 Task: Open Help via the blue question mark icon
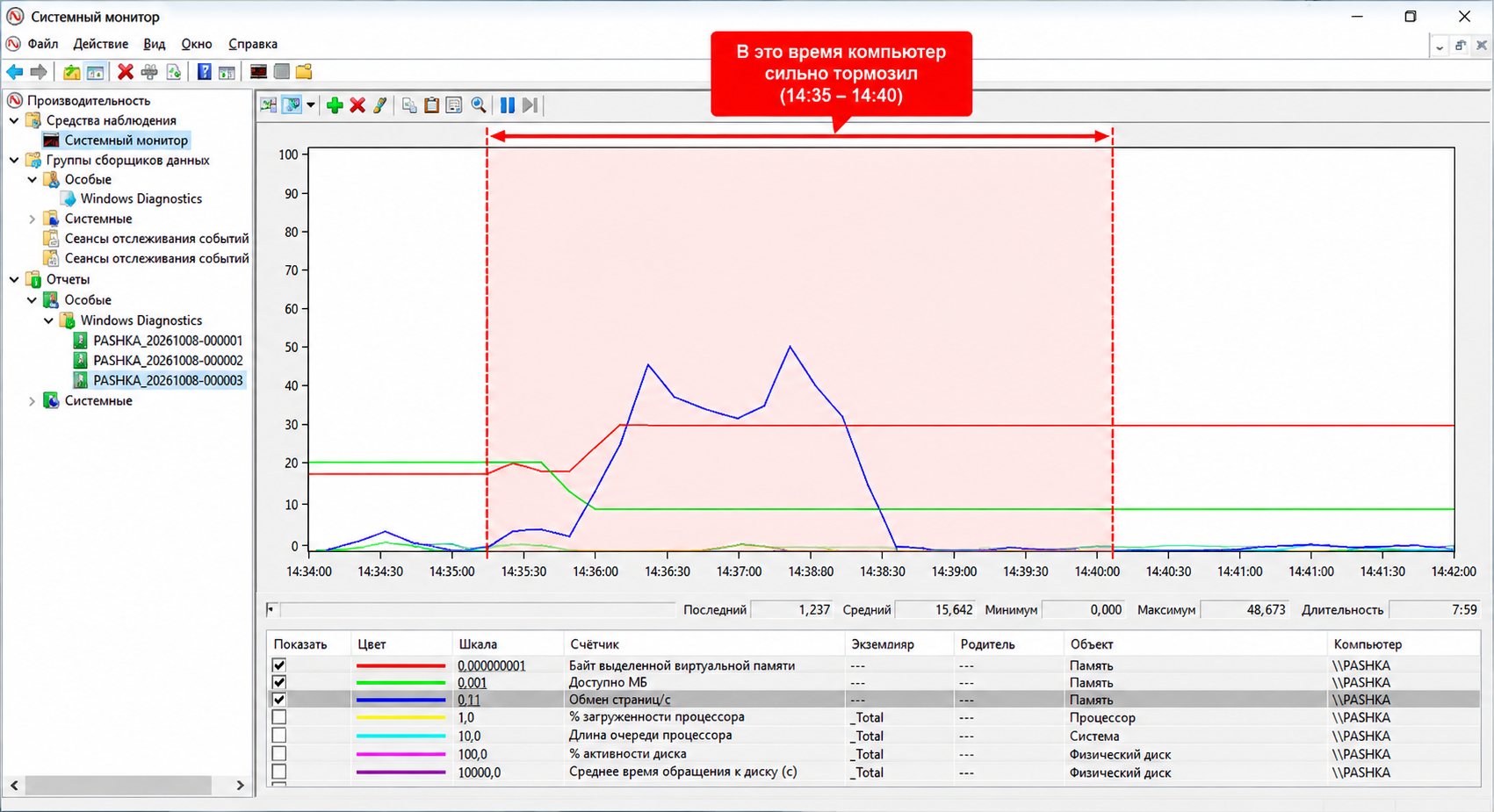point(204,72)
